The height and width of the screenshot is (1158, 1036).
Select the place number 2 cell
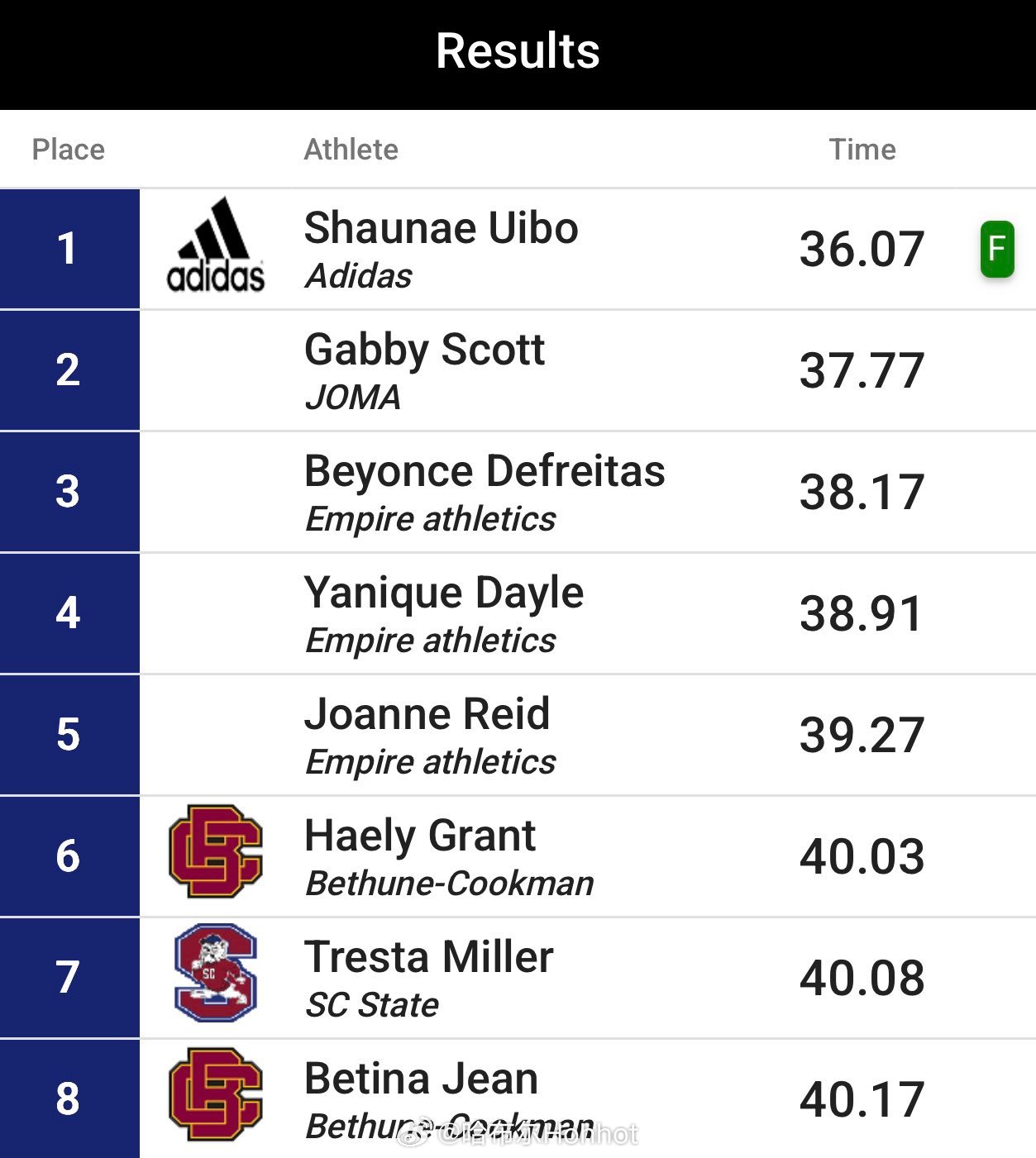(69, 370)
